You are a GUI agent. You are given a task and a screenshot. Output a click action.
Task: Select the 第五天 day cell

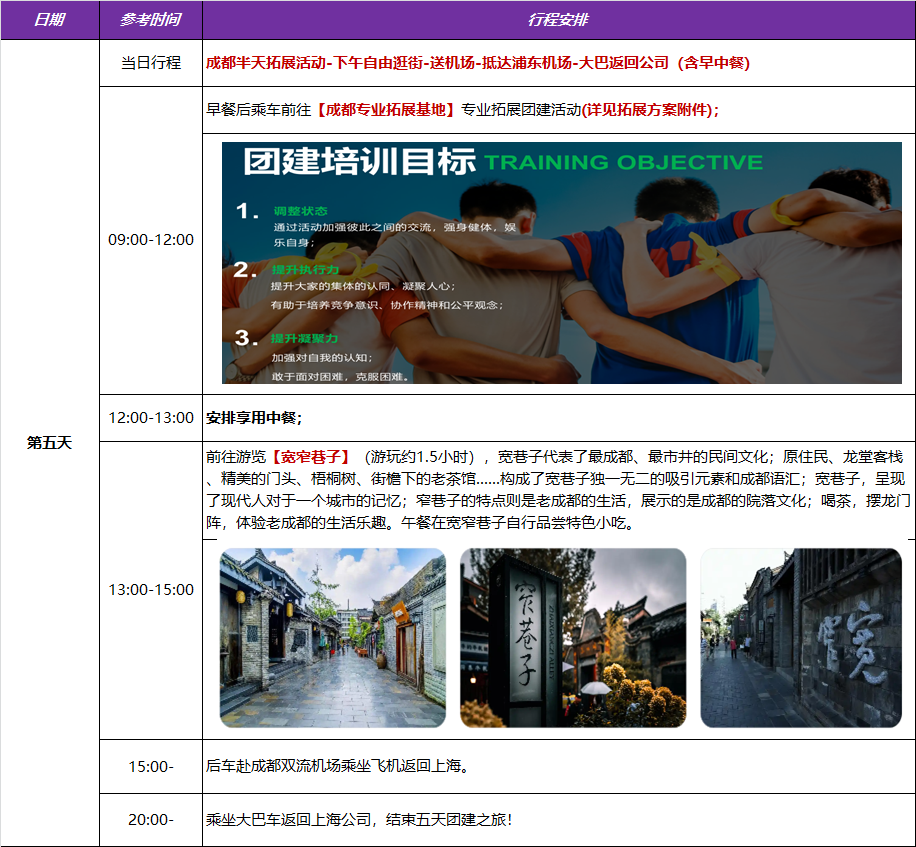[x=49, y=443]
